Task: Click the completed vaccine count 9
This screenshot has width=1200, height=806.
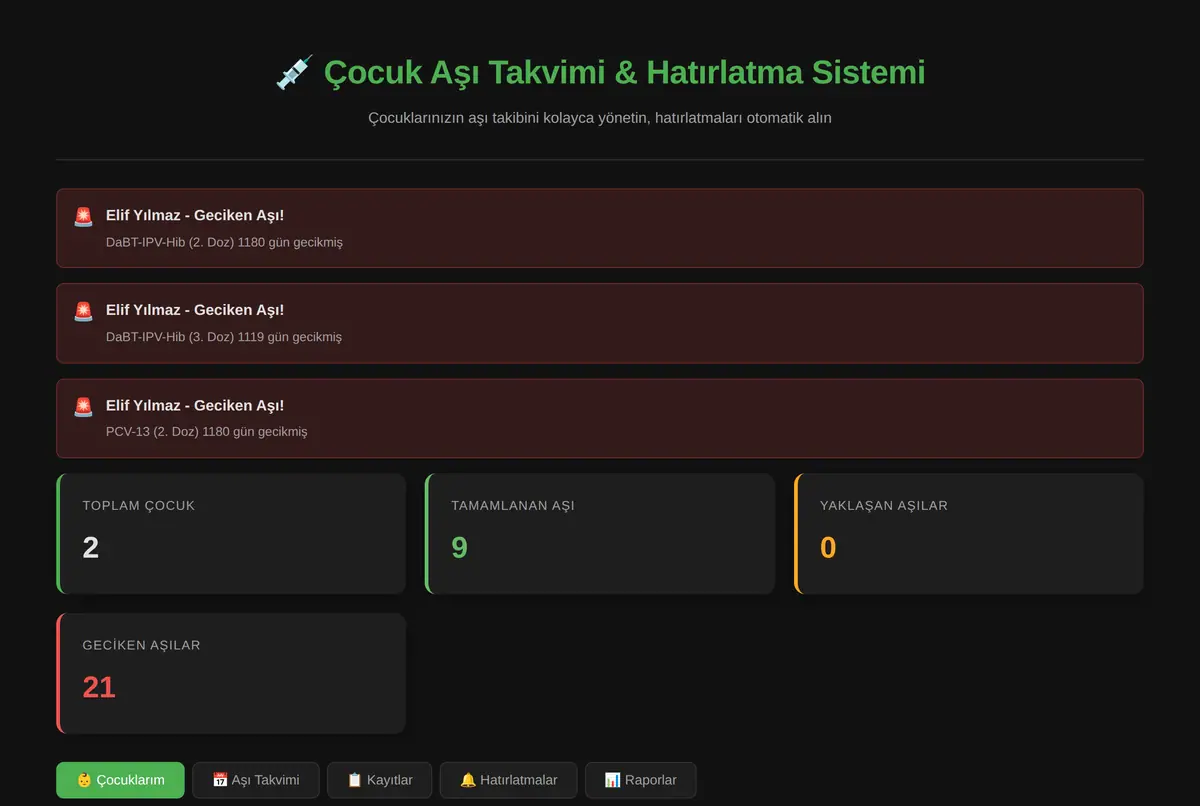Action: 459,547
